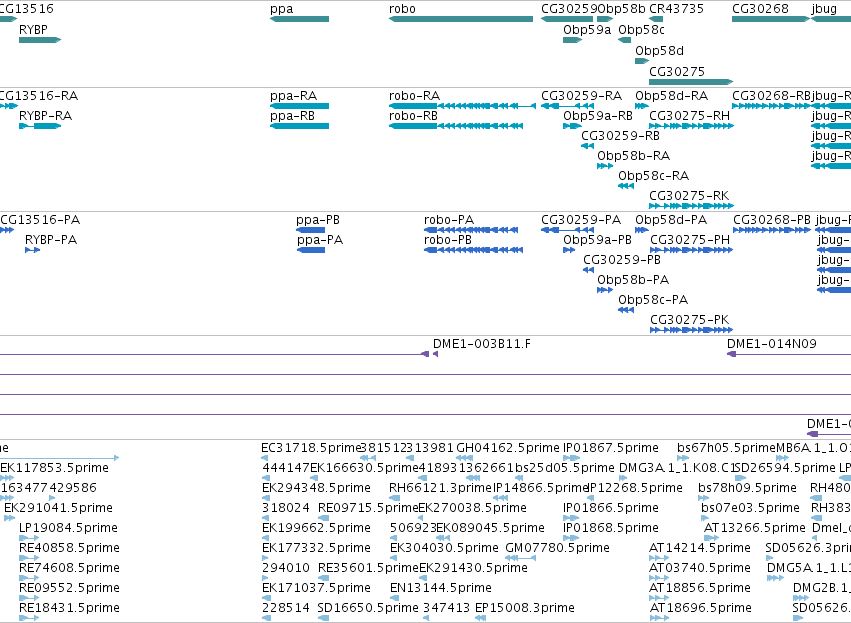Click the IP01867.5prime EST label

611,448
